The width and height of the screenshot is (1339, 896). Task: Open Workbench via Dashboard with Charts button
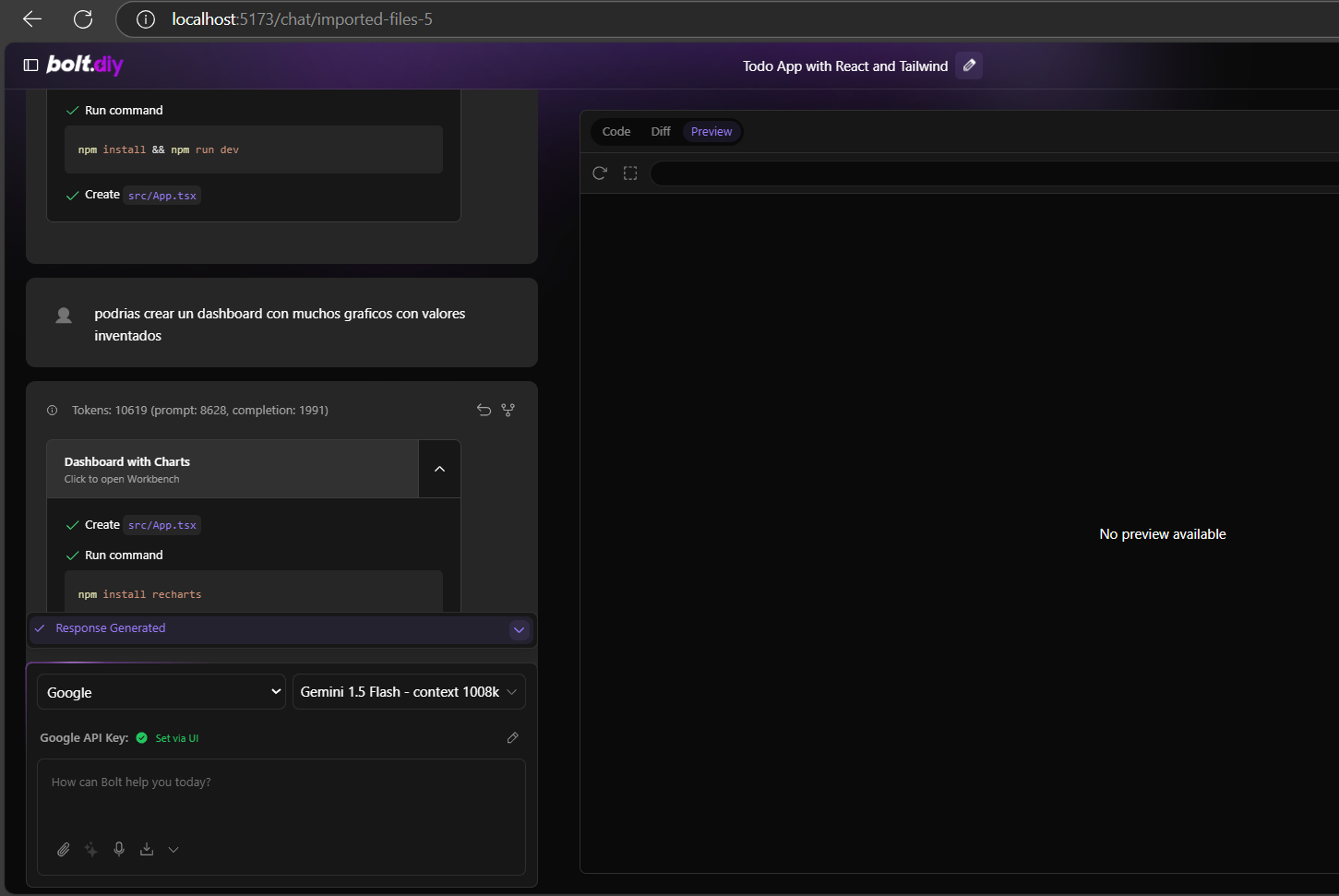point(233,469)
